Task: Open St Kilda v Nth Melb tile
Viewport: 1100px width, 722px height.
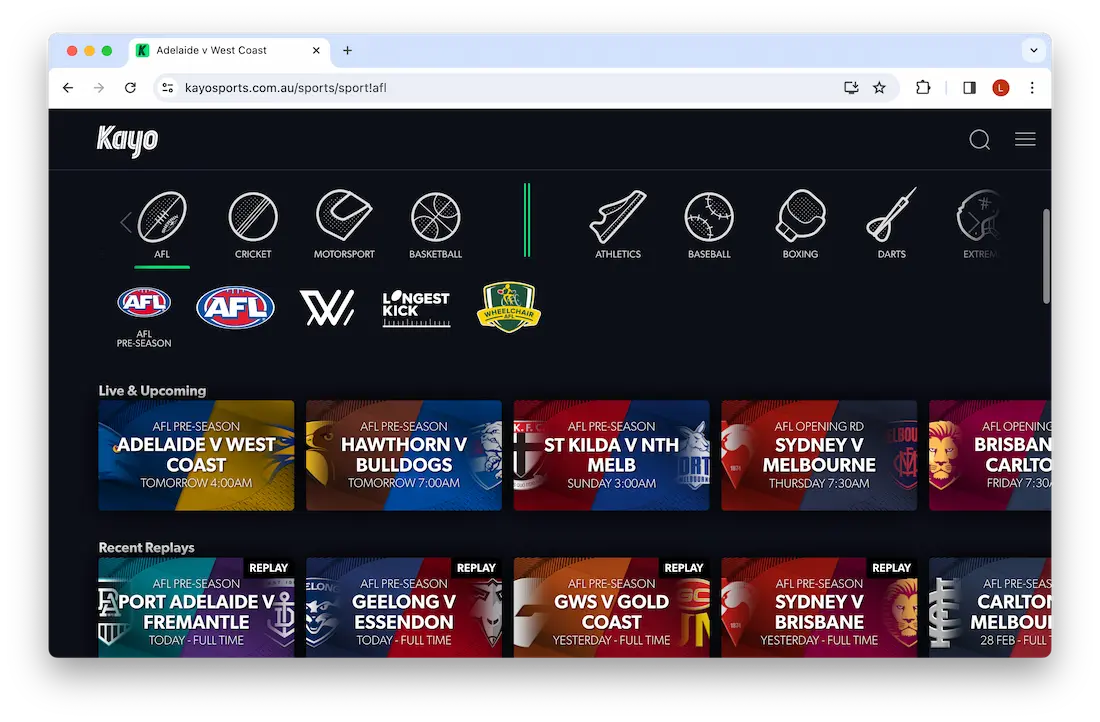Action: (x=612, y=455)
